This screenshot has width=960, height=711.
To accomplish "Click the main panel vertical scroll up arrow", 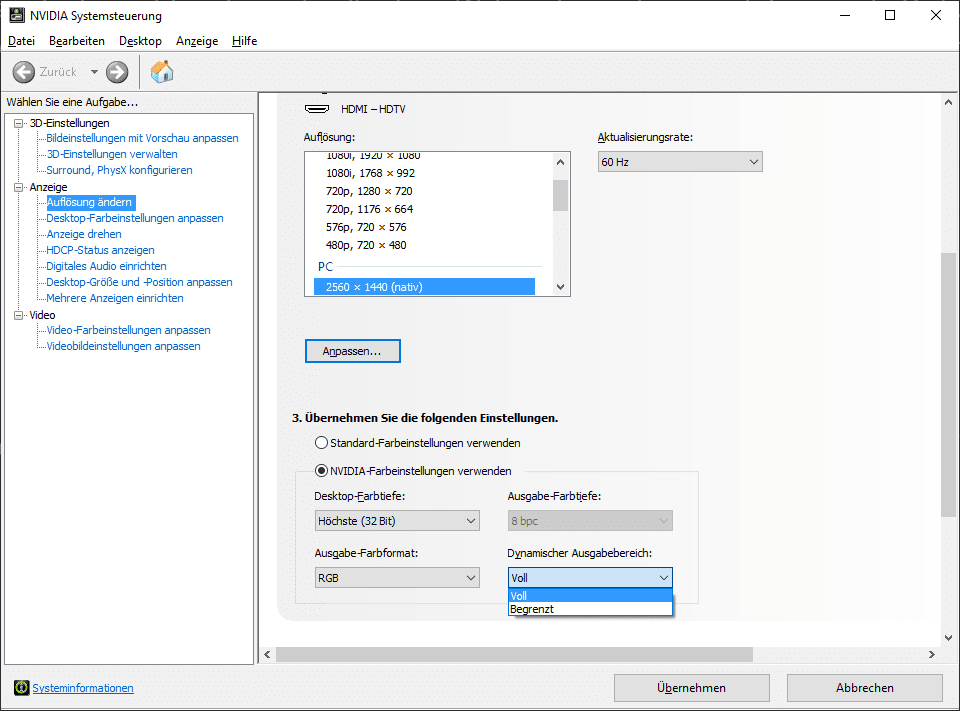I will [x=948, y=102].
